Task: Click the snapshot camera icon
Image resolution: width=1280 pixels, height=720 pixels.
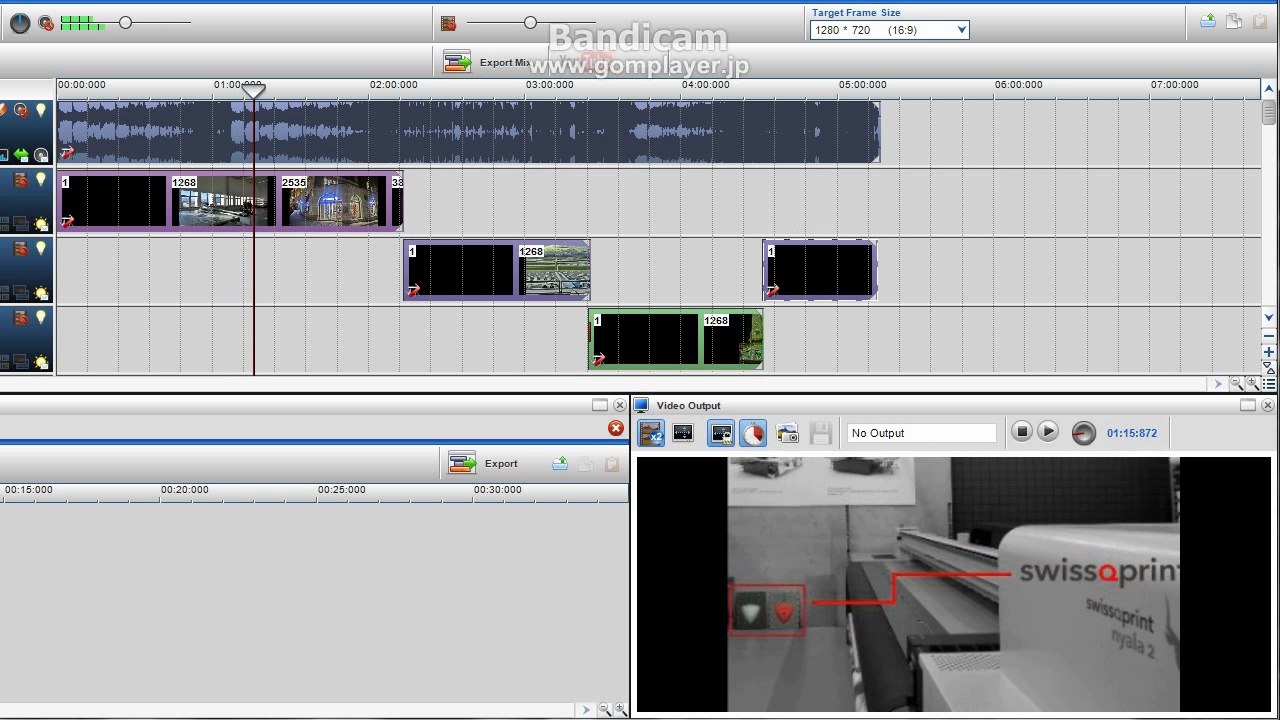Action: tap(787, 433)
